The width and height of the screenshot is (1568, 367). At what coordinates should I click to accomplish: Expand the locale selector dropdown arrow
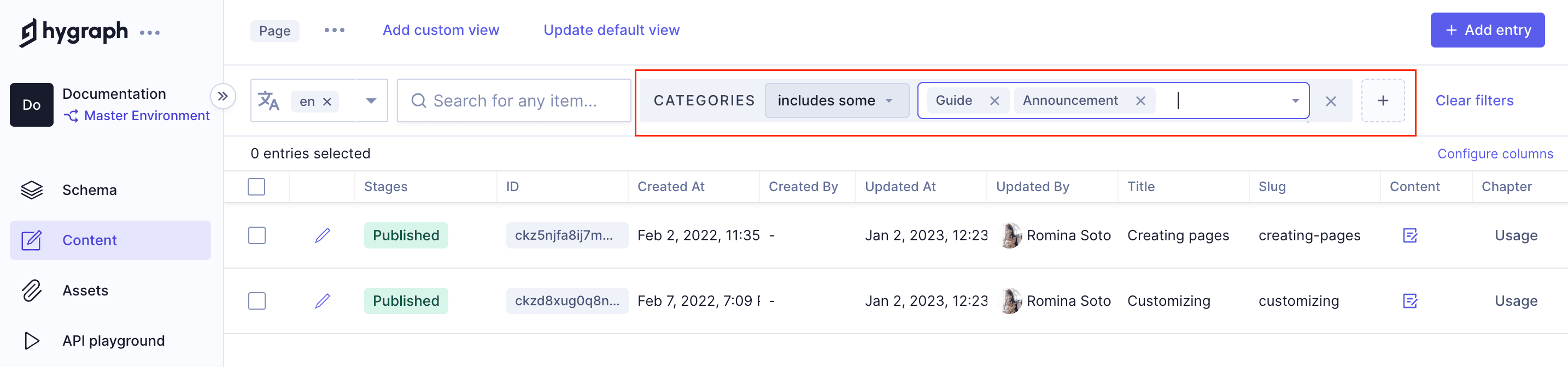[370, 100]
